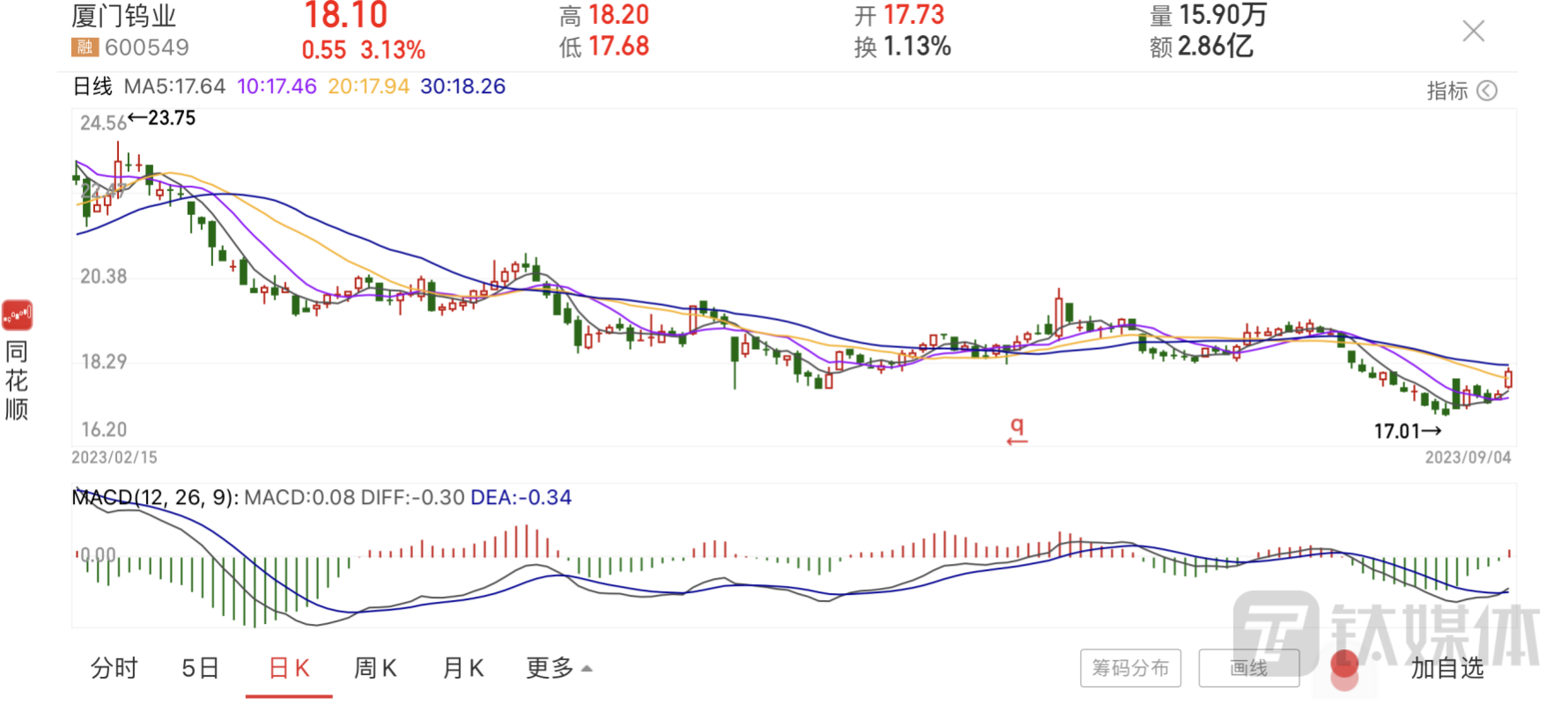The height and width of the screenshot is (705, 1568).
Task: Tap the red 同花顺 logo icon
Action: point(17,315)
